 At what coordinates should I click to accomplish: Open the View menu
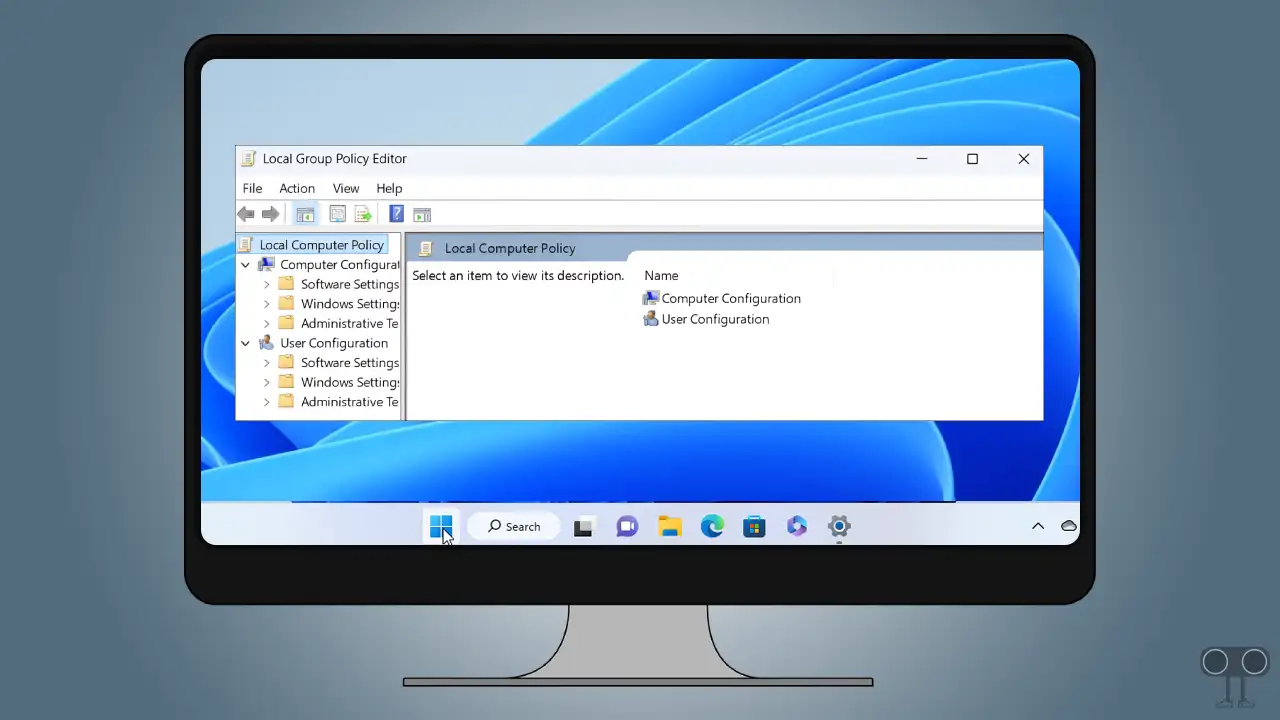(x=346, y=188)
